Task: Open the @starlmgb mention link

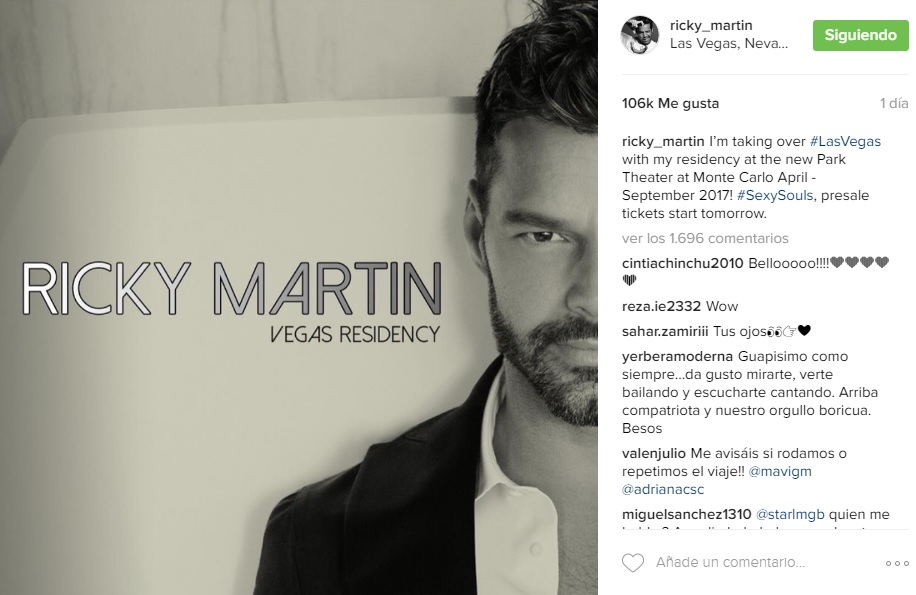Action: (790, 514)
